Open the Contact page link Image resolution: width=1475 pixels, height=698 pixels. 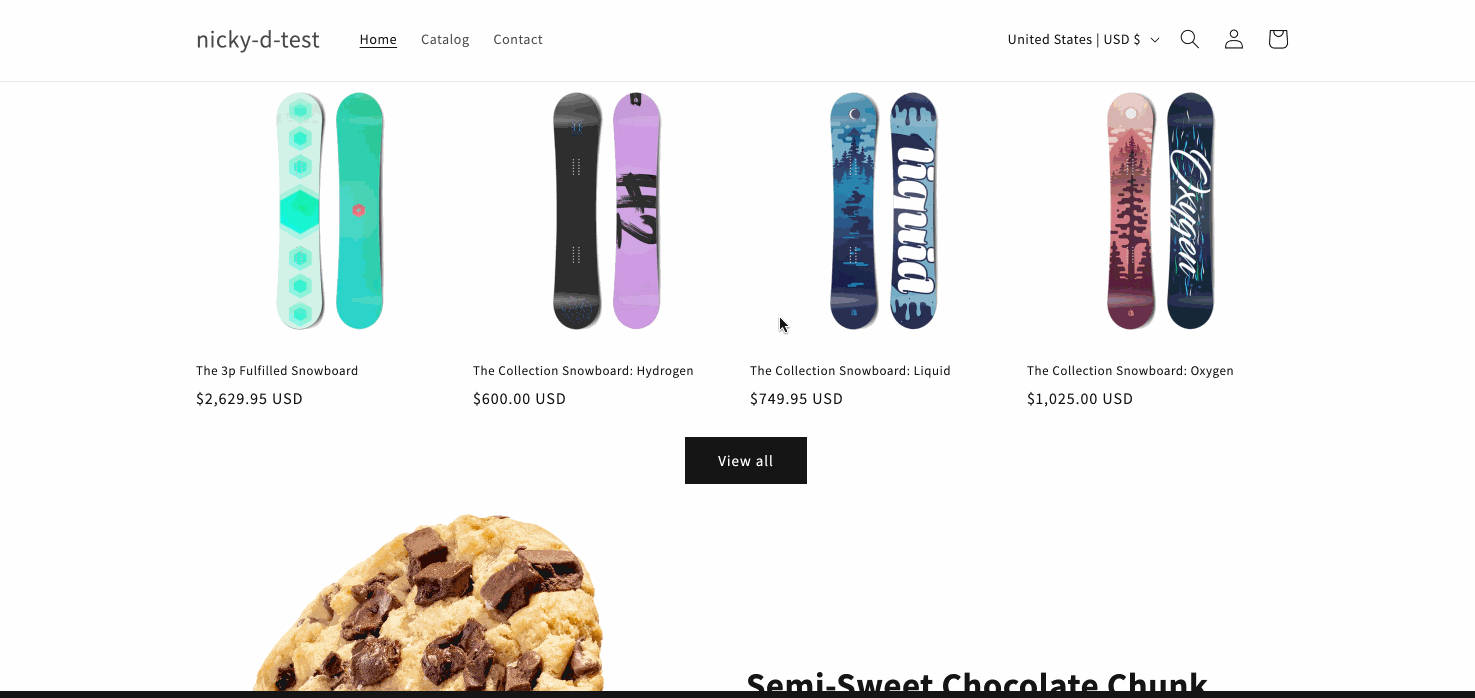(x=518, y=40)
